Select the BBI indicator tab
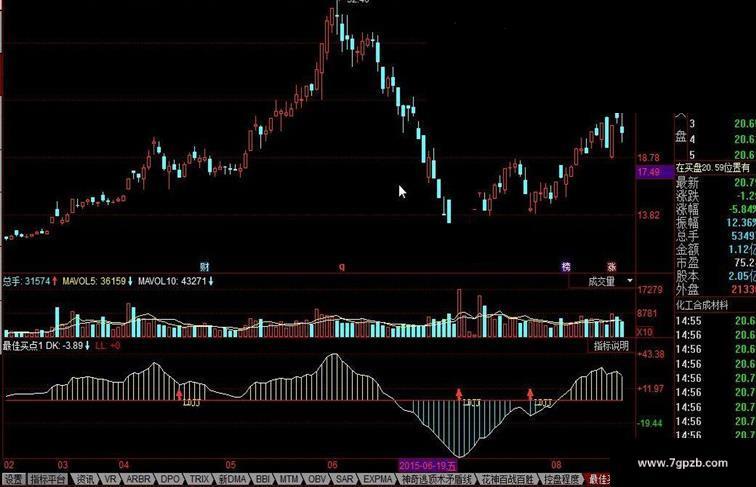 pos(263,479)
